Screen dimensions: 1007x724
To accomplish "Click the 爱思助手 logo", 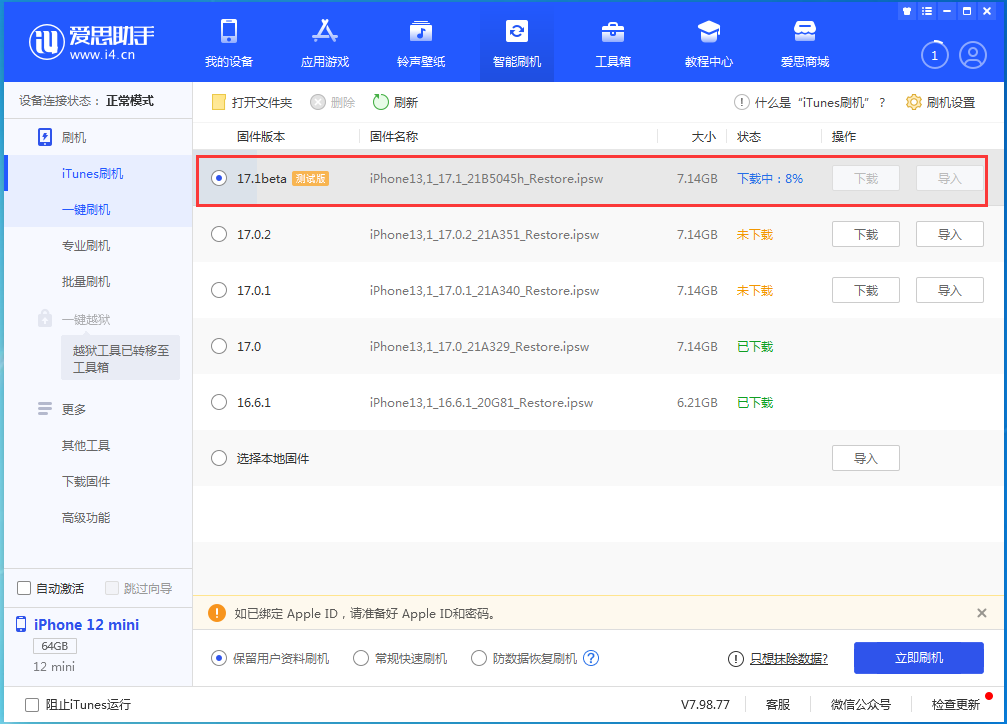I will (x=91, y=42).
